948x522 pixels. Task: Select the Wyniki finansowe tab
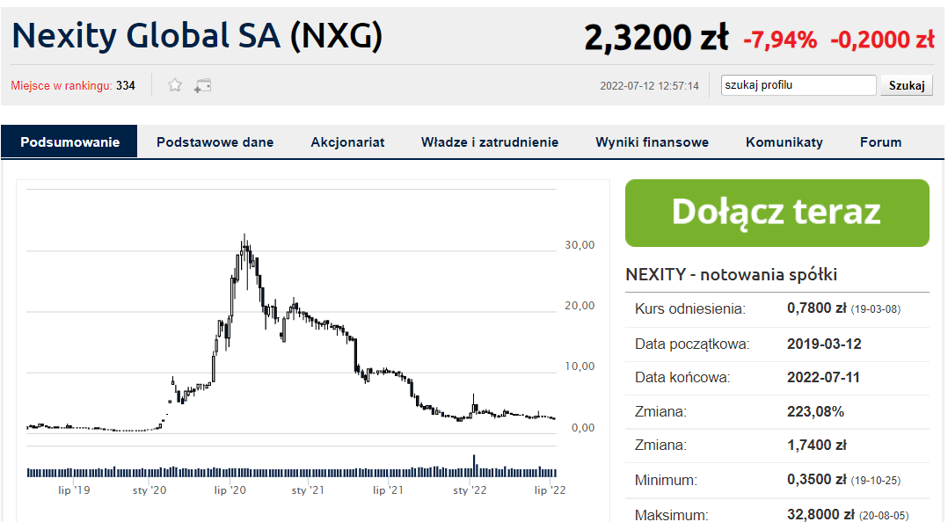coord(652,142)
